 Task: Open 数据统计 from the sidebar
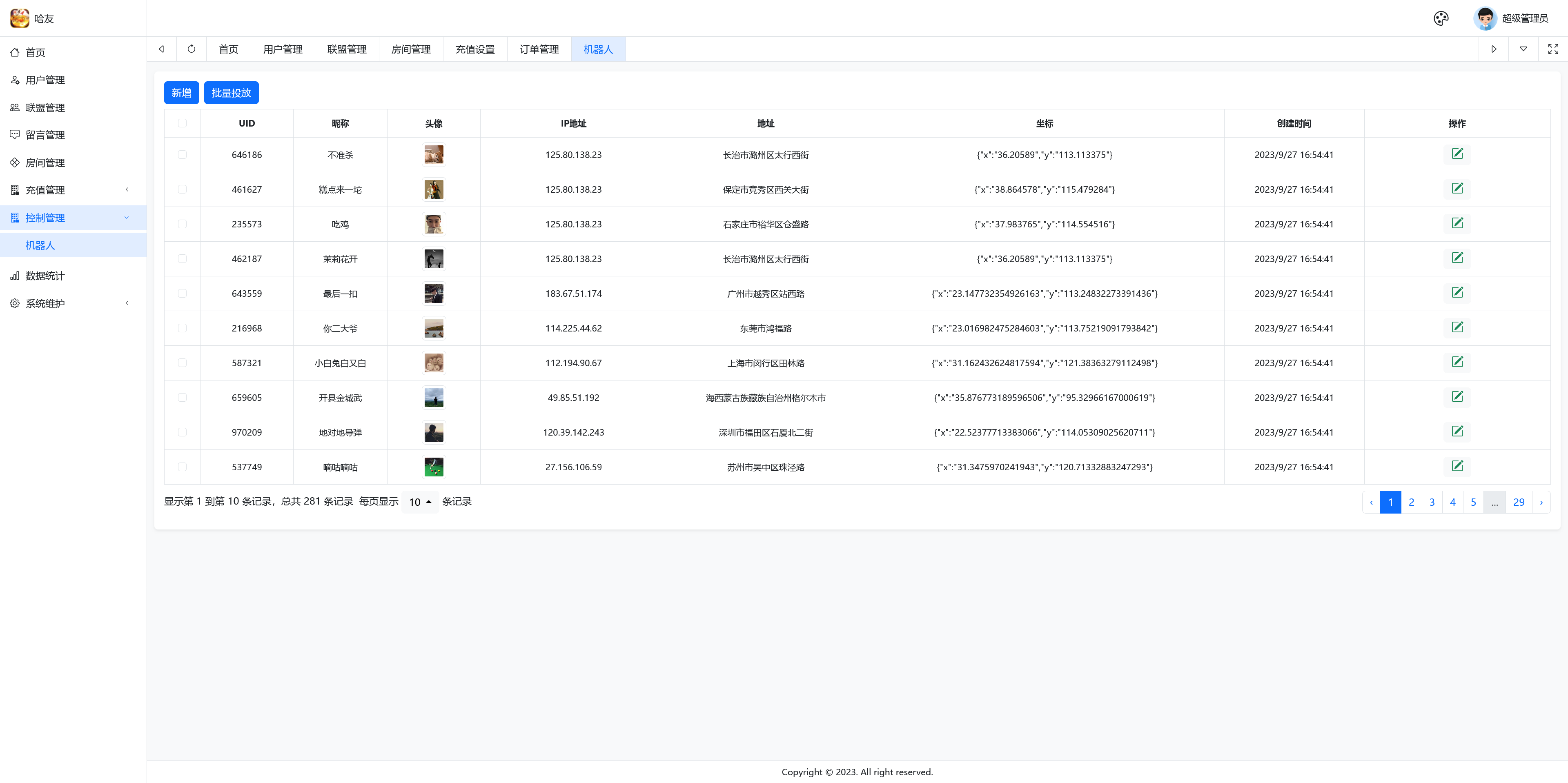click(x=45, y=276)
